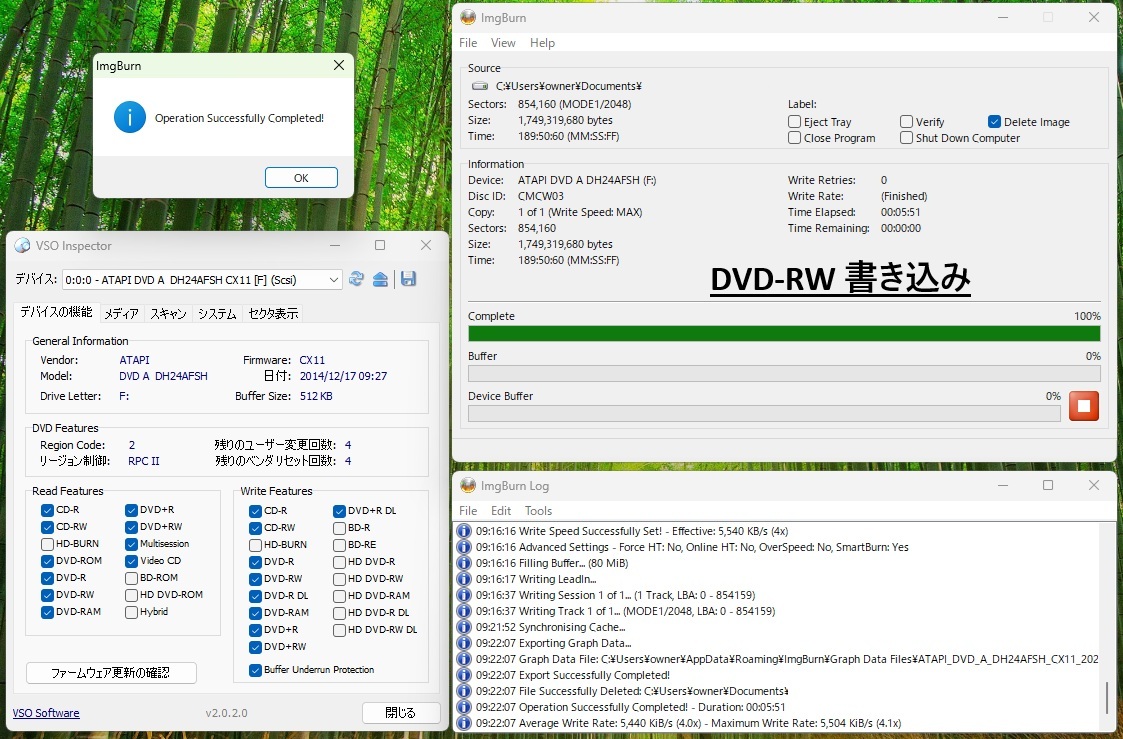1123x739 pixels.
Task: Click the green Complete progress bar
Action: tap(784, 334)
